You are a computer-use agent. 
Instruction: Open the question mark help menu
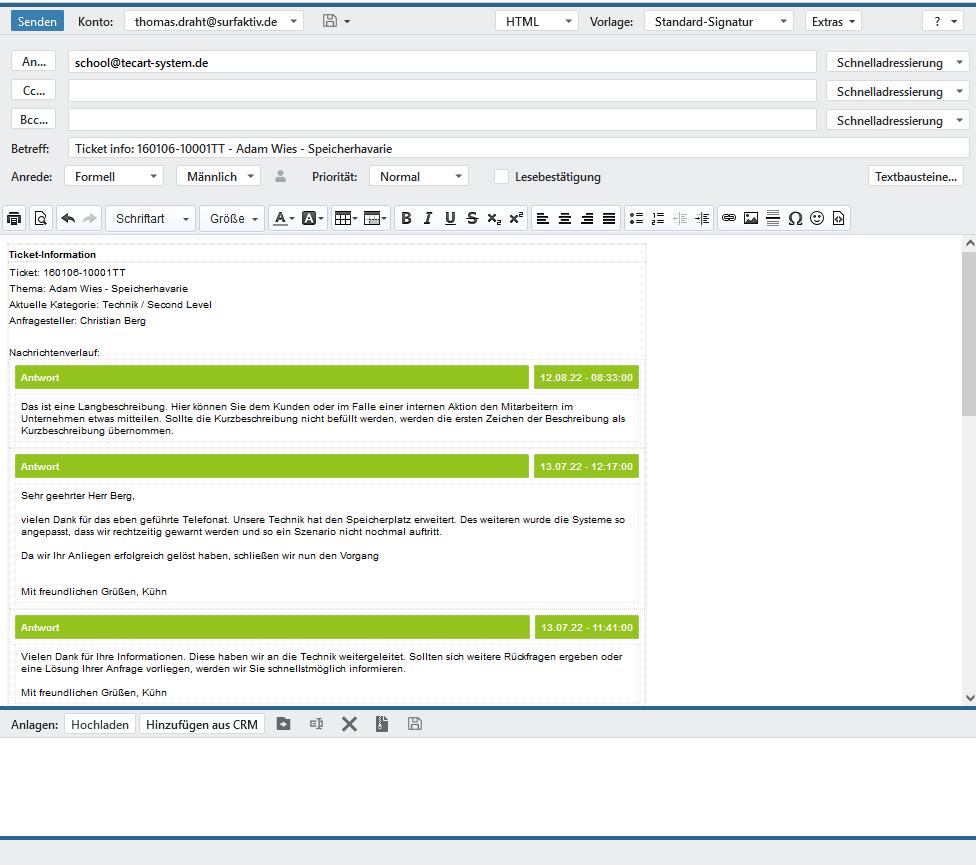point(943,21)
